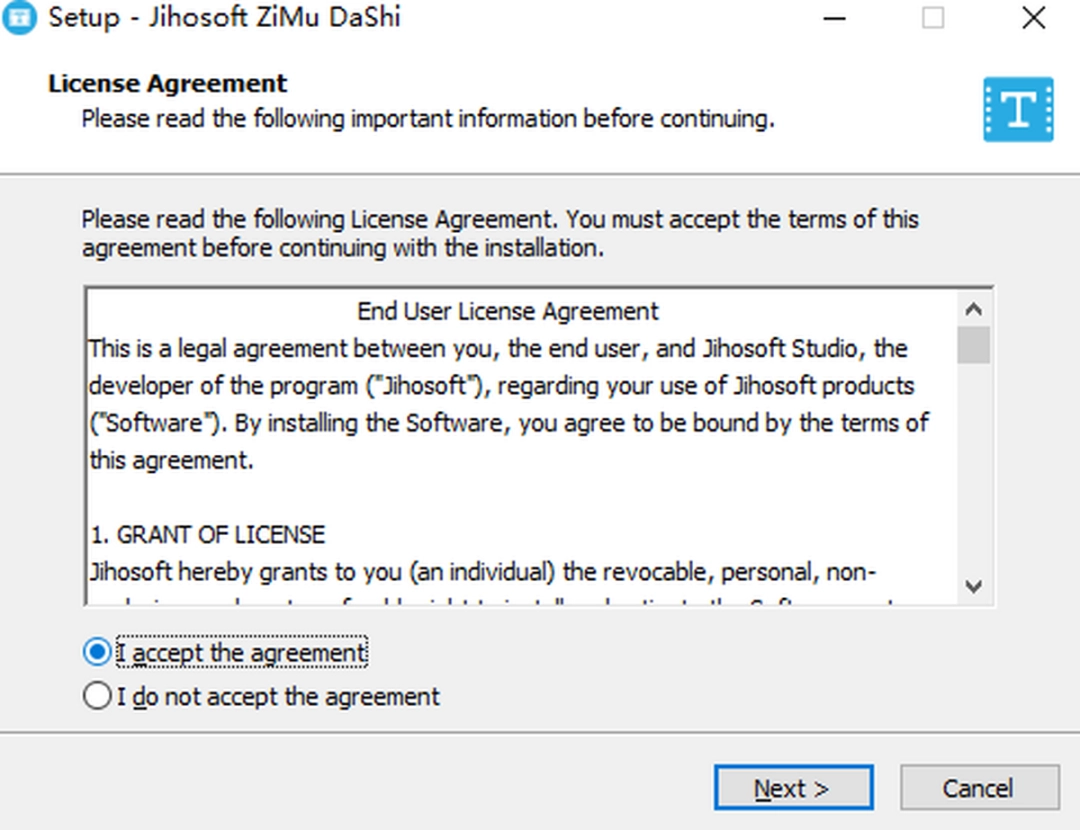The width and height of the screenshot is (1080, 830).
Task: Minimize the Setup window
Action: (x=836, y=18)
